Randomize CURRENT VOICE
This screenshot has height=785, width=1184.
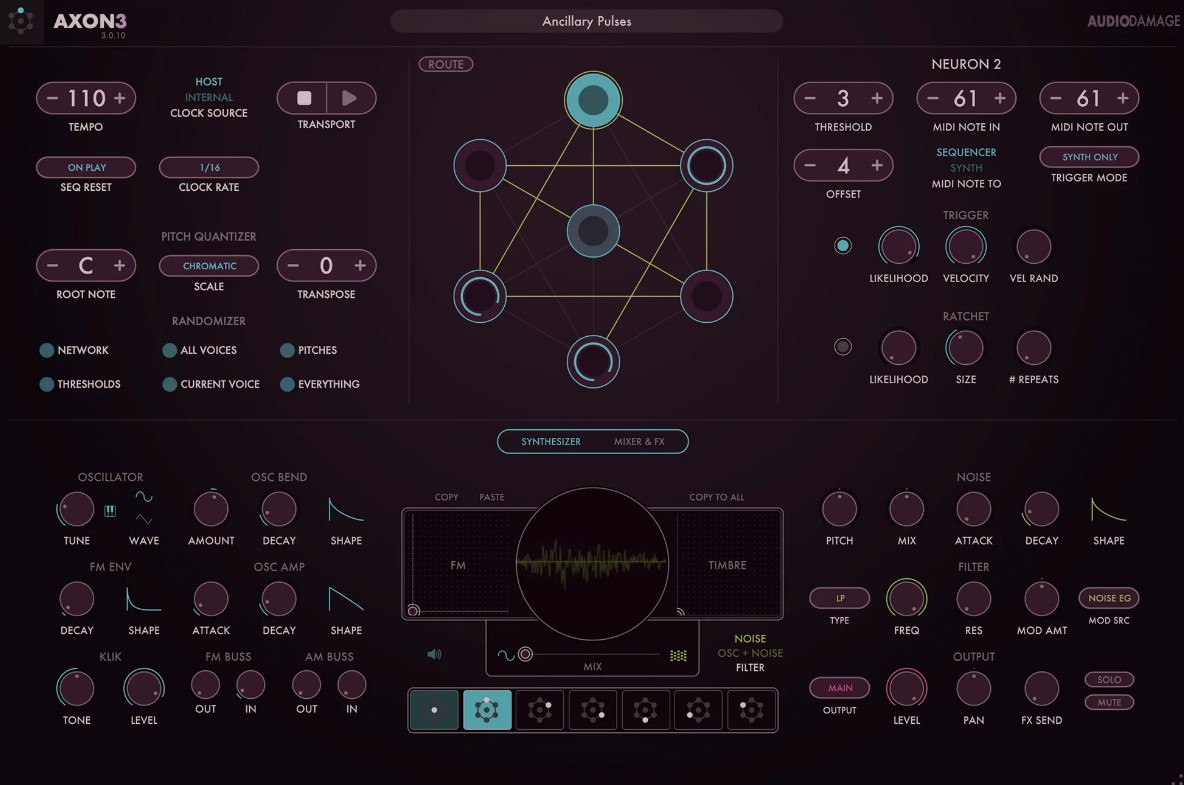(170, 384)
